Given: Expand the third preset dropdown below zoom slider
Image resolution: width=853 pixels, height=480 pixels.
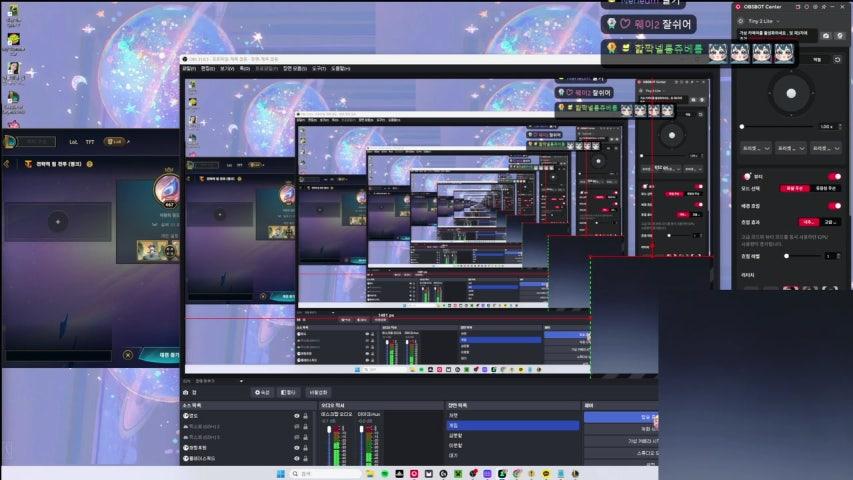Looking at the screenshot, I should click(823, 147).
